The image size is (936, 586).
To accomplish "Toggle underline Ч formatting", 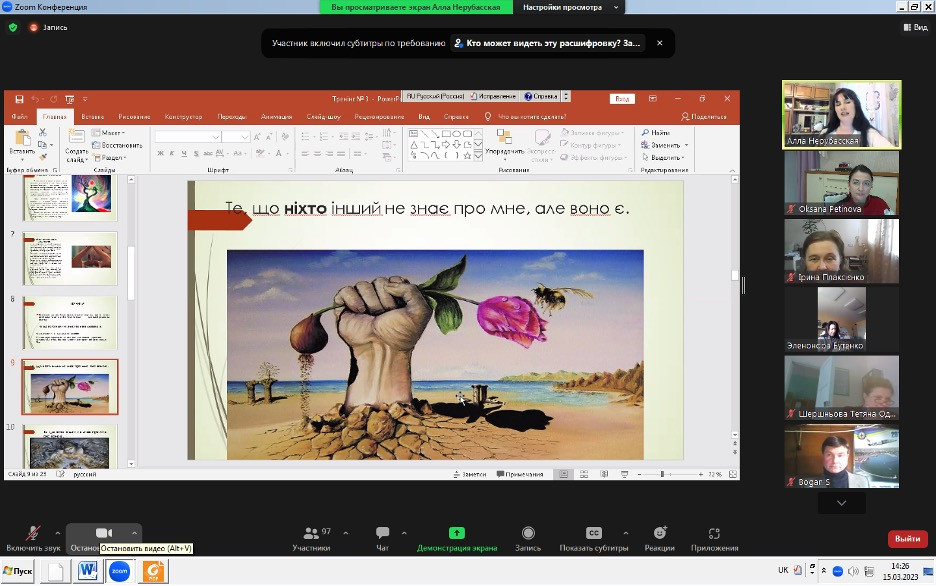I will pyautogui.click(x=184, y=153).
